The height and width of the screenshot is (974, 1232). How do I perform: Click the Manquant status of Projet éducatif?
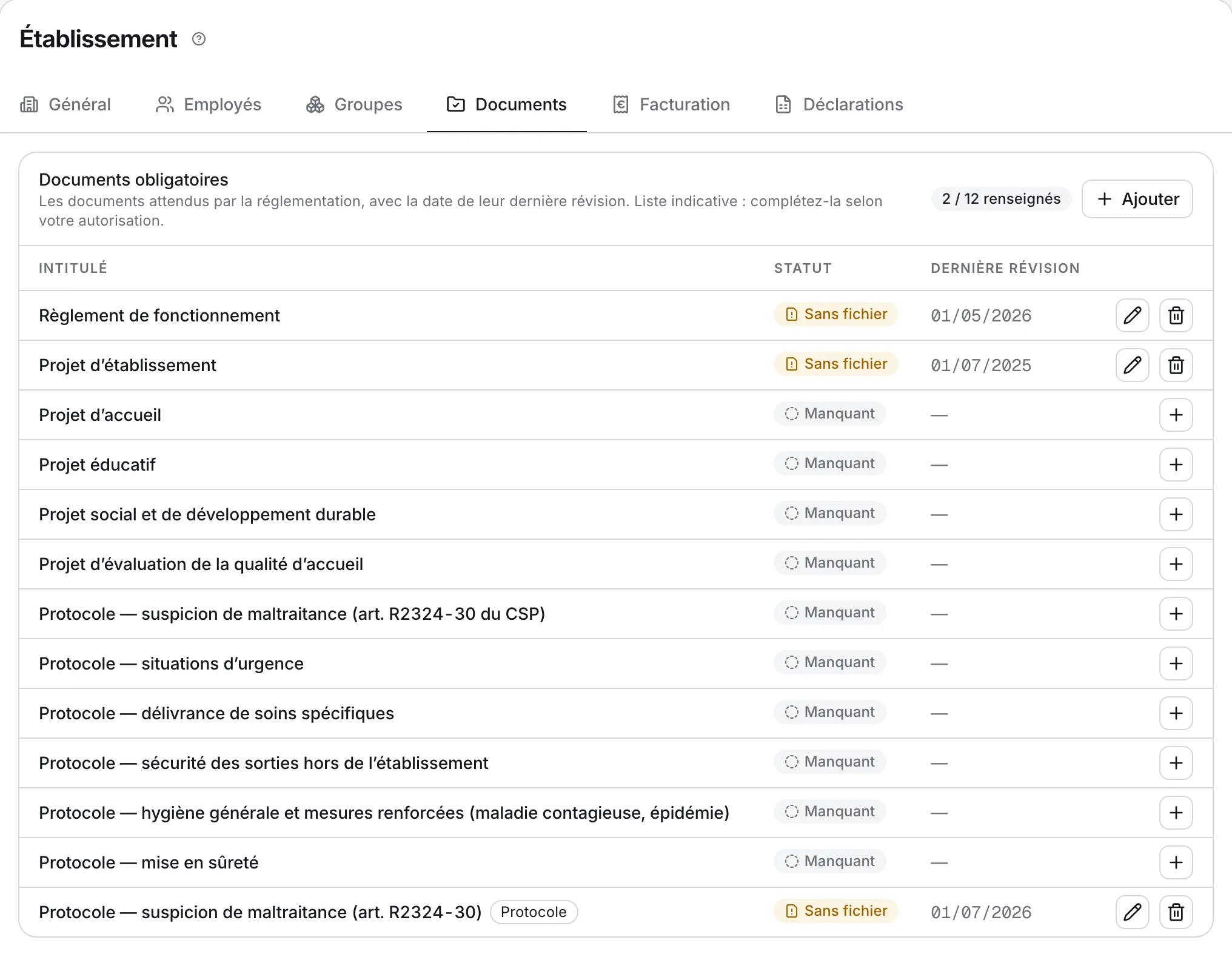pos(829,463)
